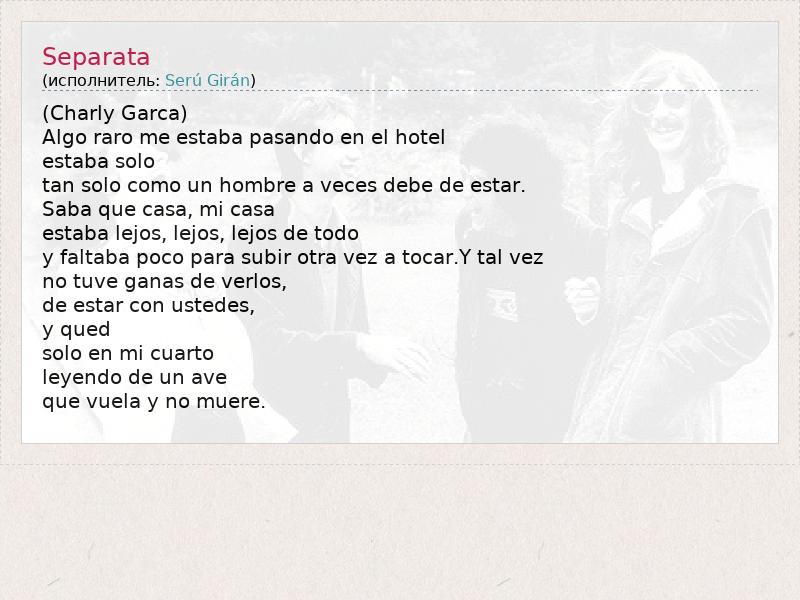The width and height of the screenshot is (800, 600).
Task: Click the 'solo en mi cuarto' line
Action: pos(128,353)
